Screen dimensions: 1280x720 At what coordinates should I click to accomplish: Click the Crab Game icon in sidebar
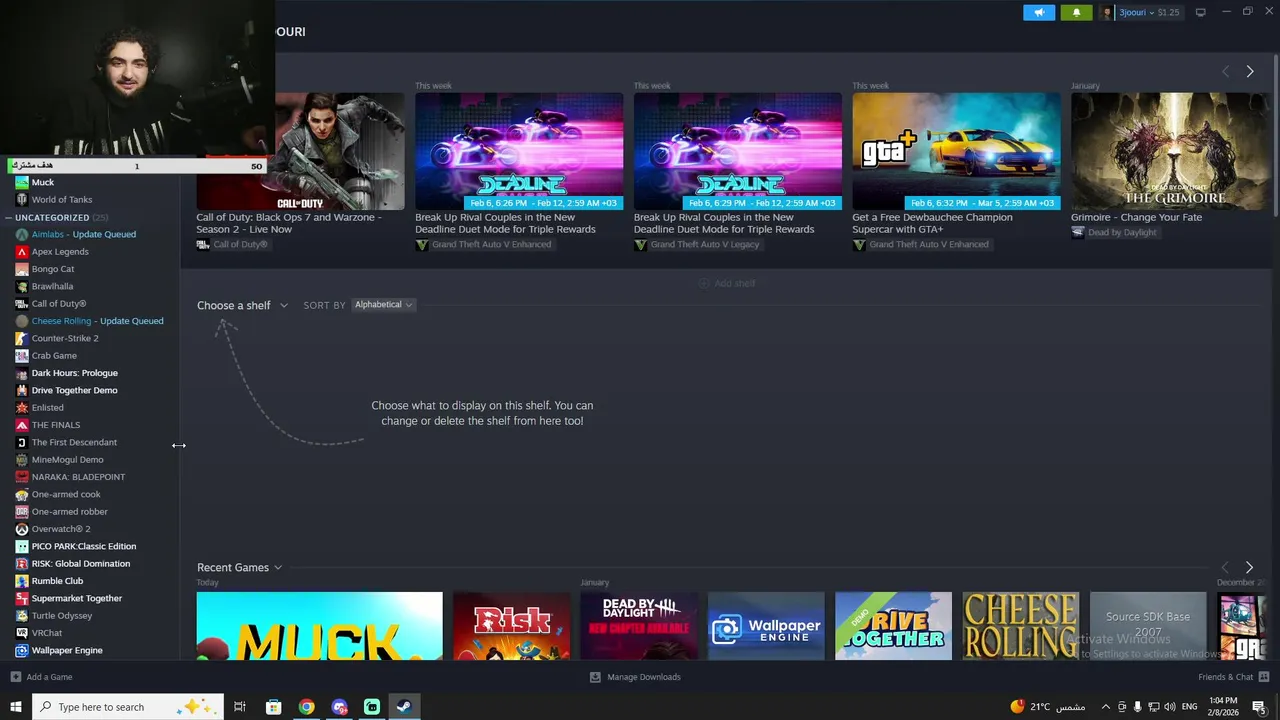(22, 356)
